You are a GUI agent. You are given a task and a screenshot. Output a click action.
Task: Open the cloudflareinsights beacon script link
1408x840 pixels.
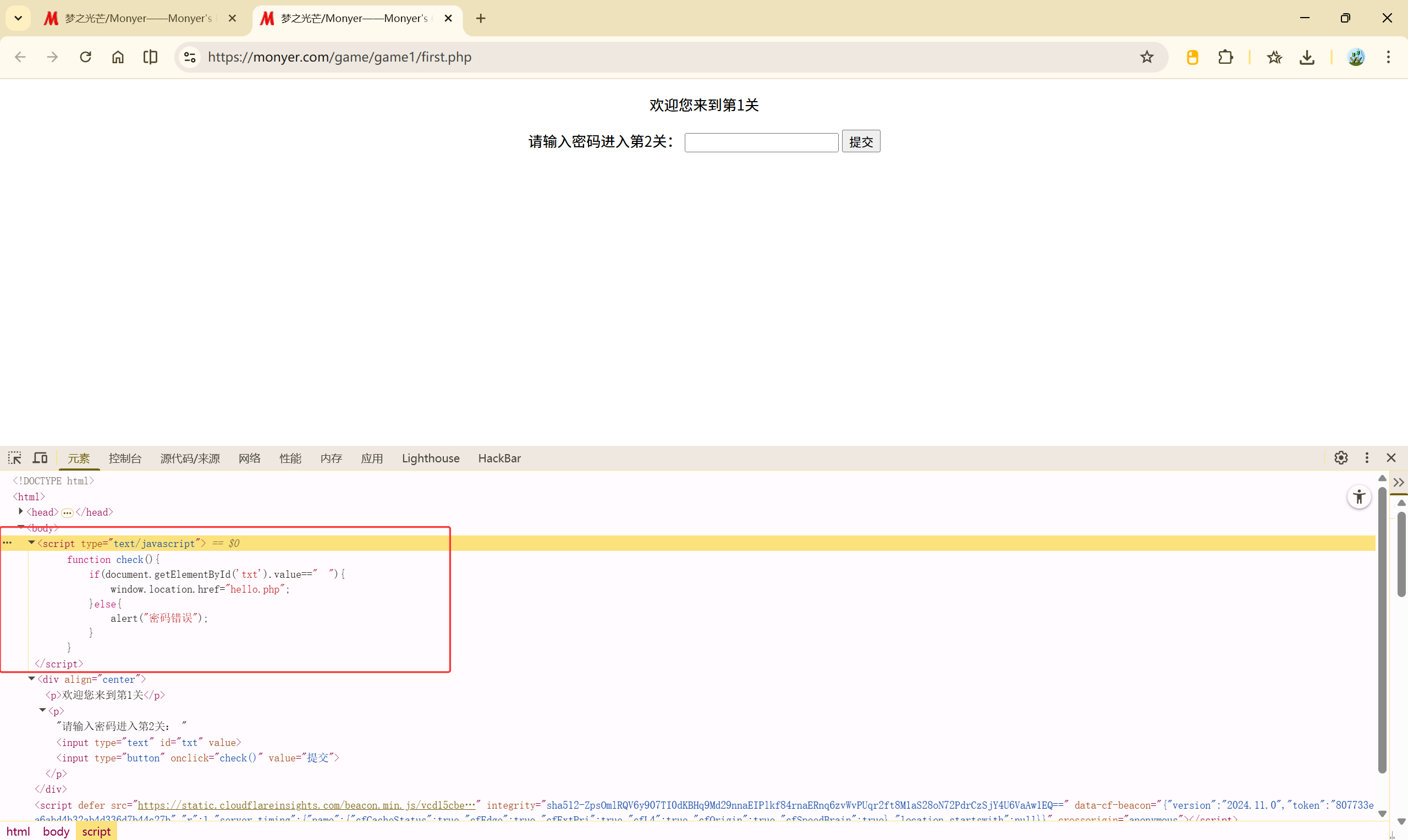(x=306, y=805)
